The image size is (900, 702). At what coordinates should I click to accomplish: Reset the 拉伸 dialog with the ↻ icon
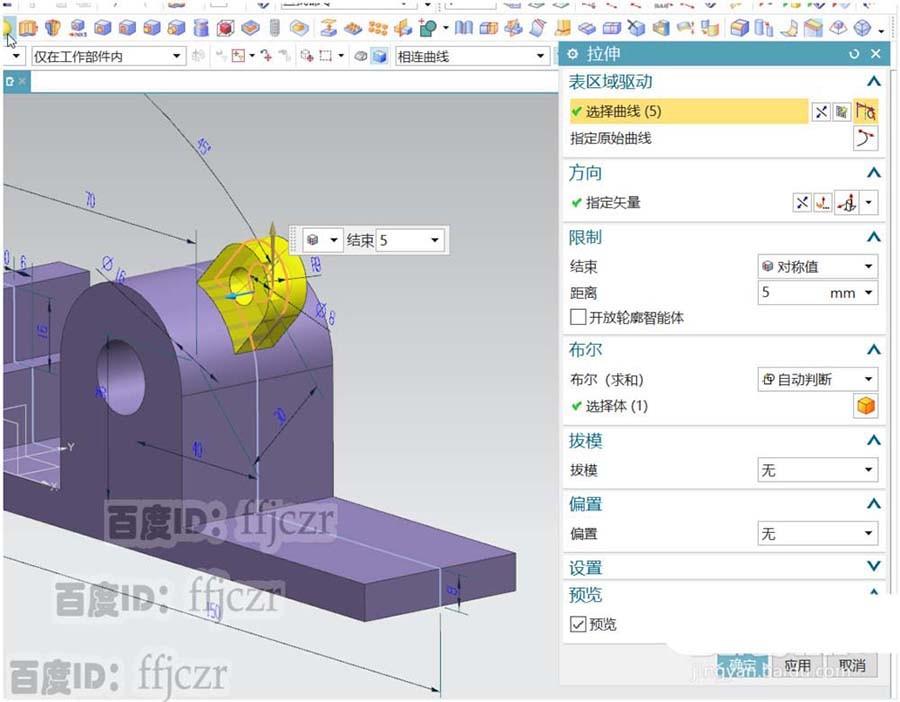(854, 54)
